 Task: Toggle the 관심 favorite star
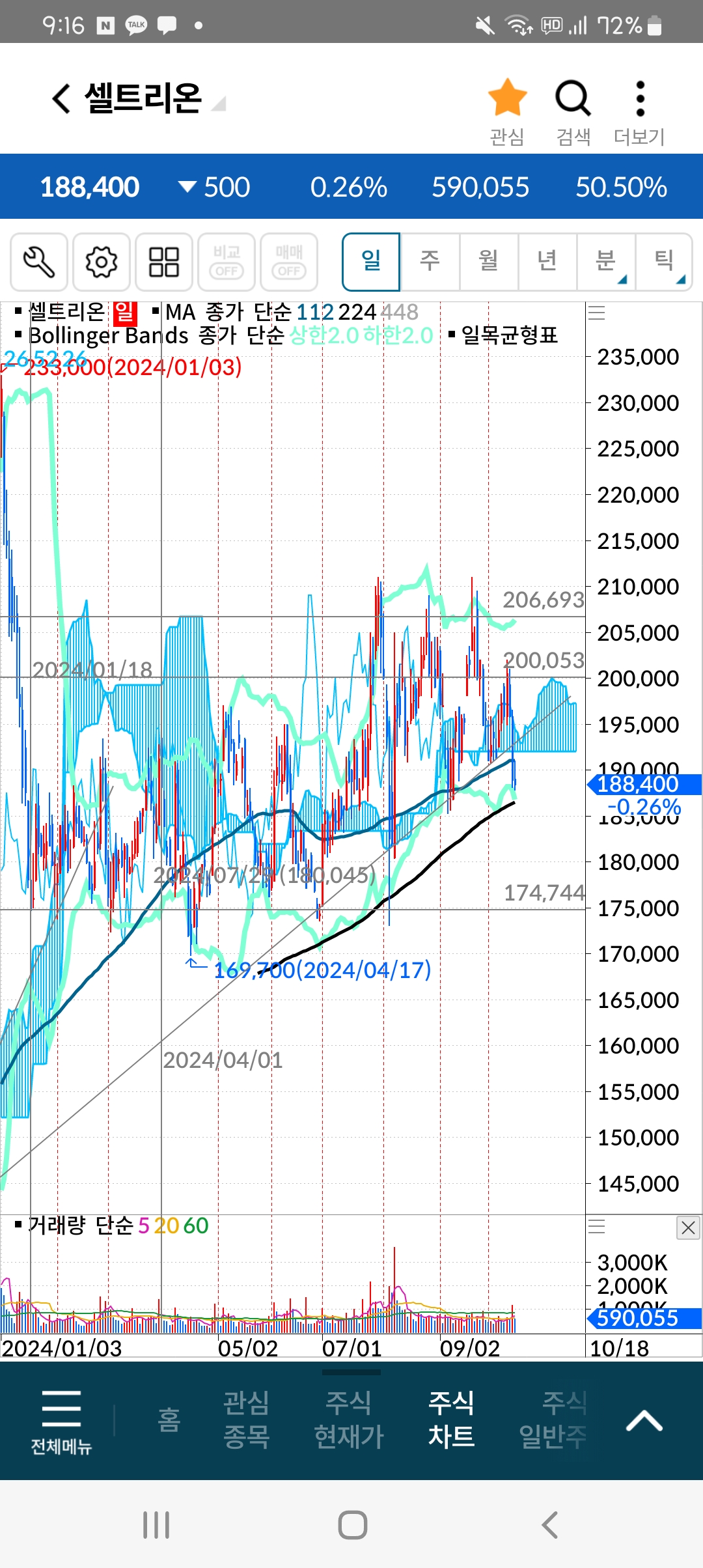(507, 98)
